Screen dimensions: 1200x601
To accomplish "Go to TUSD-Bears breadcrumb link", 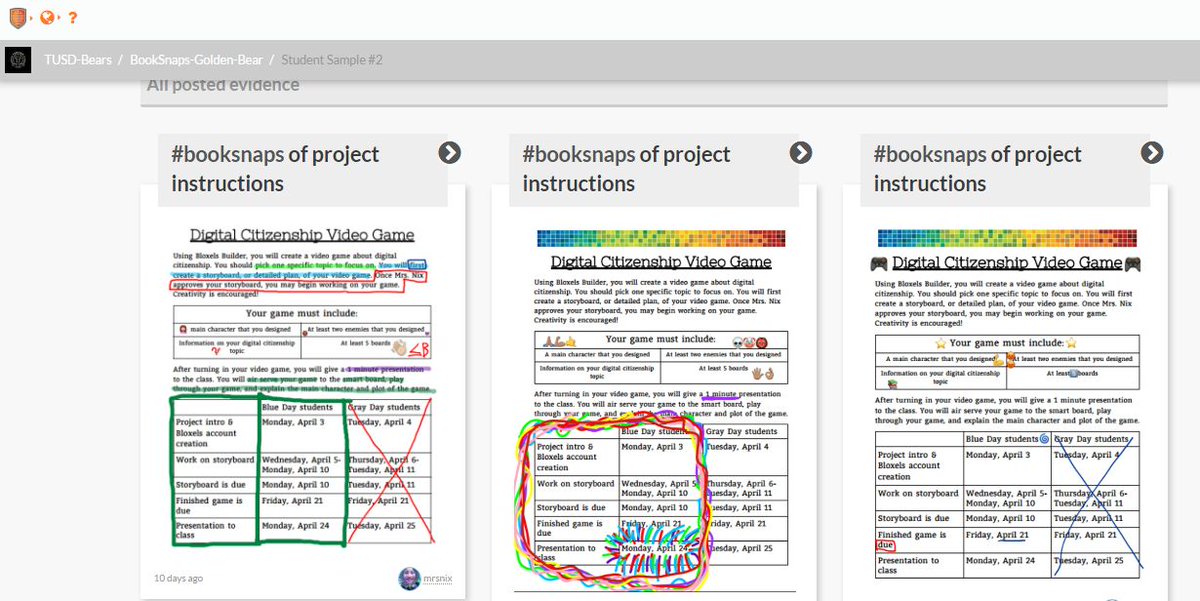I will 79,60.
